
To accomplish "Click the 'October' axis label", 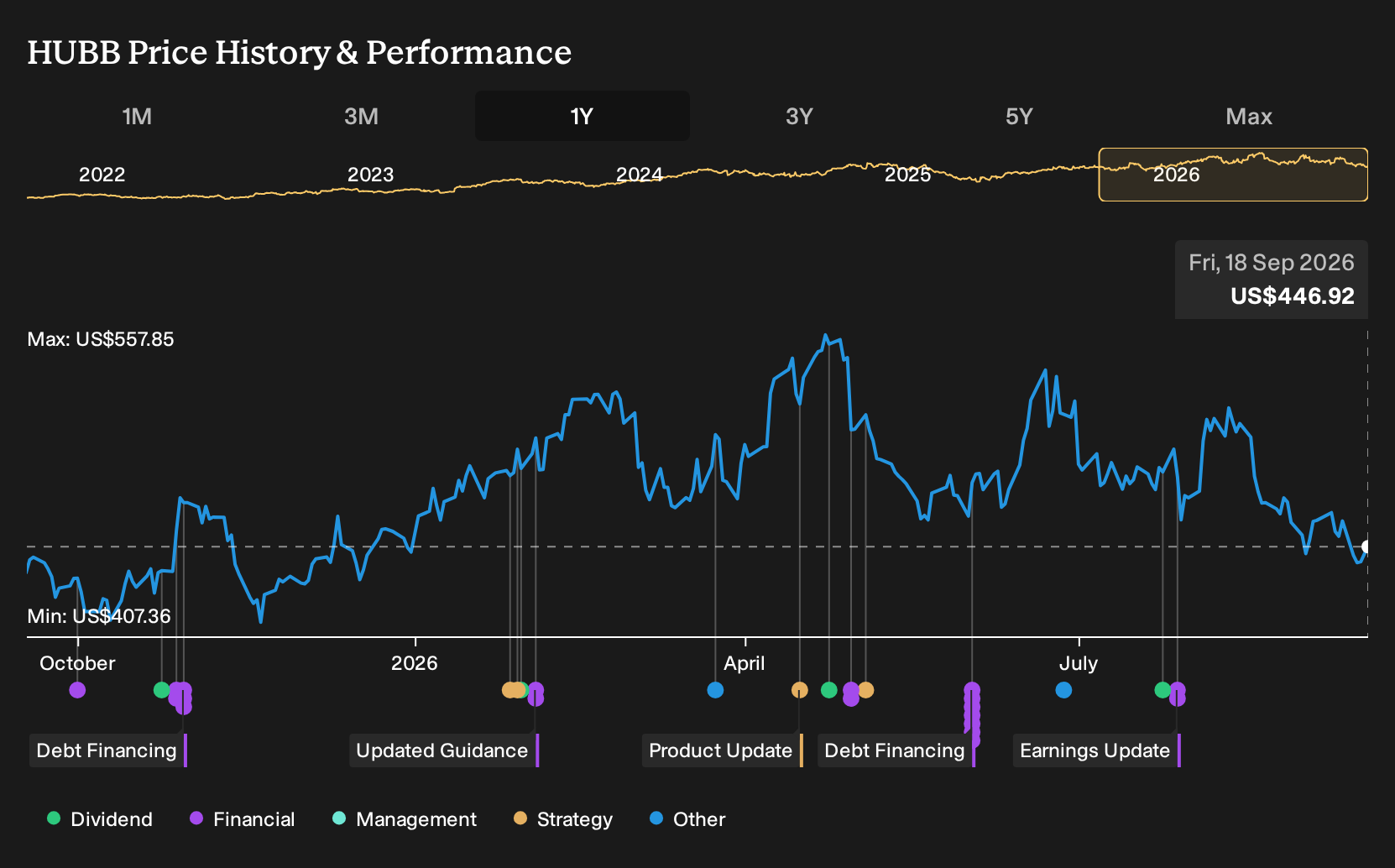I will tap(77, 663).
